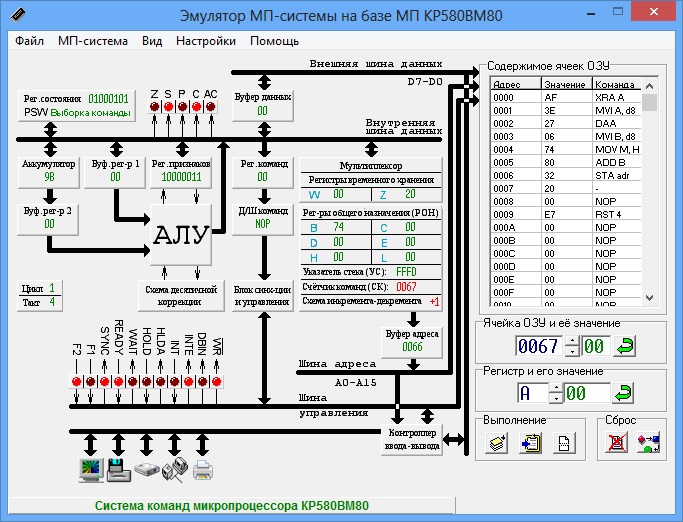Viewport: 683px width, 522px height.
Task: Toggle the INTE signal lamp
Action: click(188, 382)
